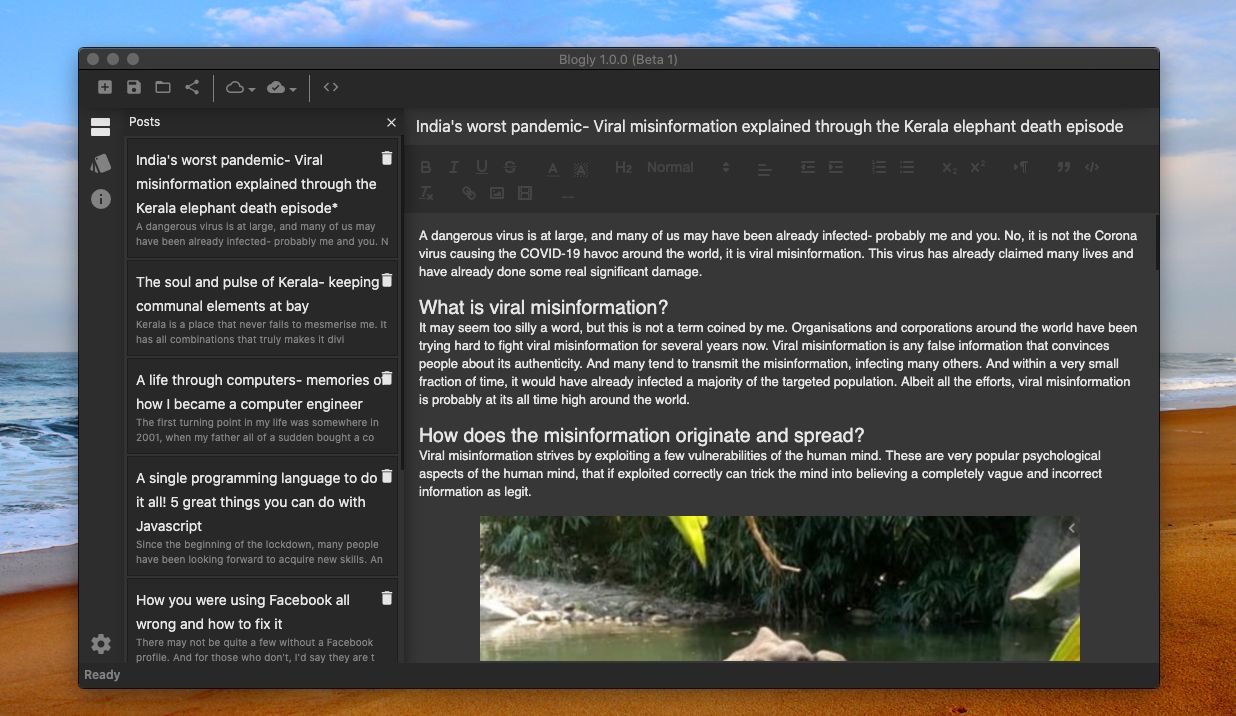
Task: Open the text color picker
Action: (551, 167)
